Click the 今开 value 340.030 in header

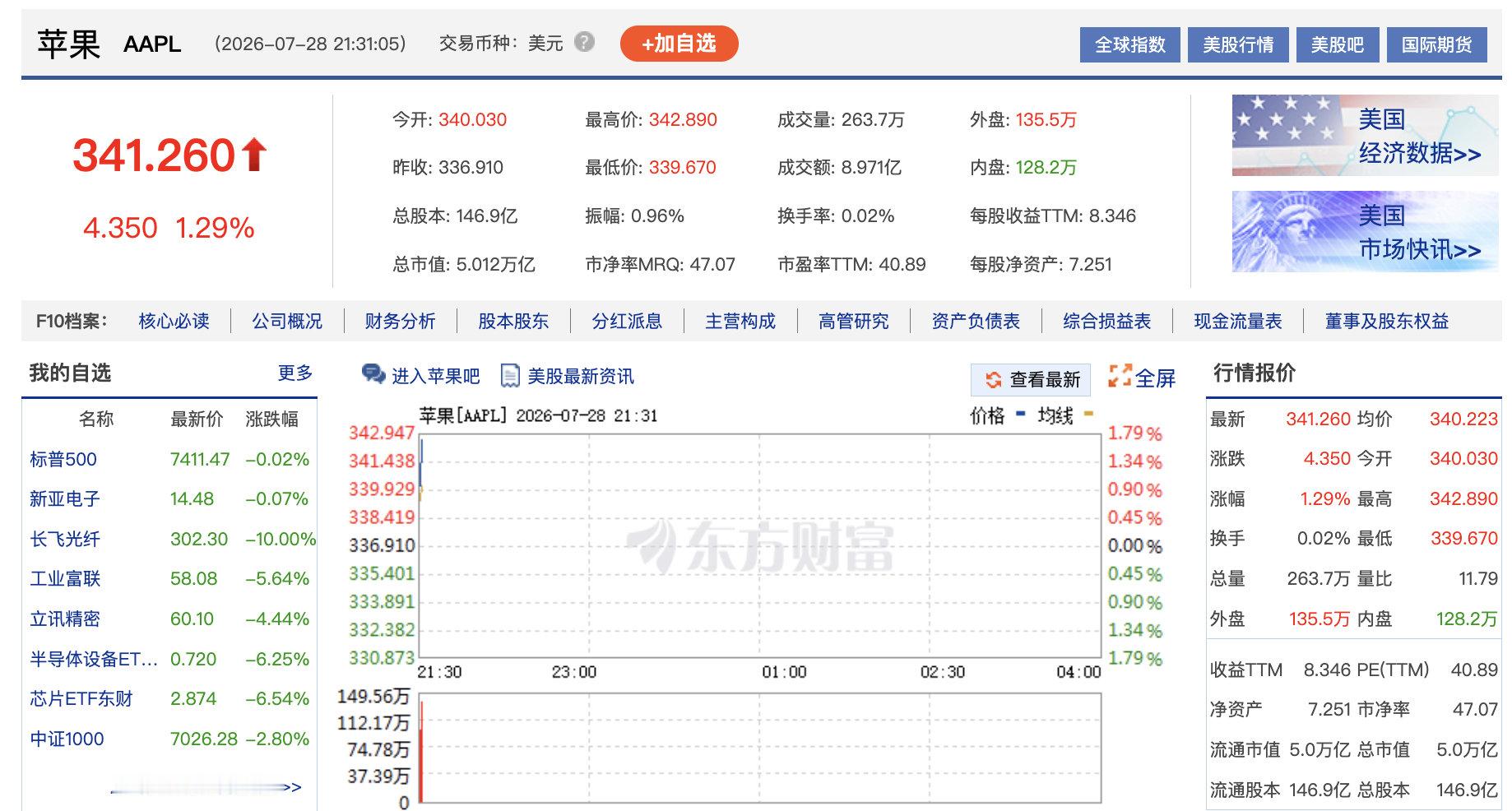point(472,119)
